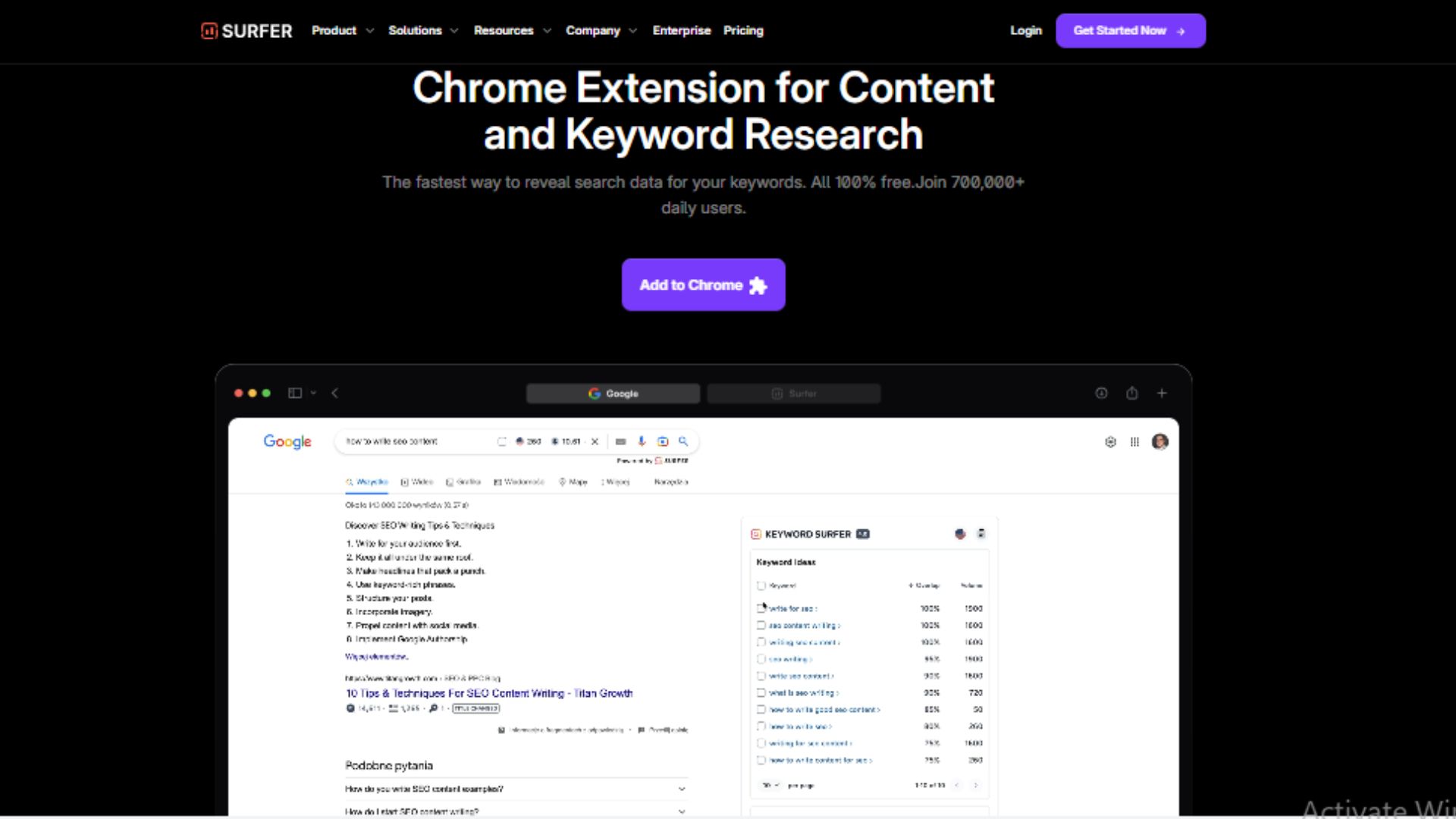Viewport: 1456px width, 819px height.
Task: Select the Mapy results tab
Action: [573, 482]
